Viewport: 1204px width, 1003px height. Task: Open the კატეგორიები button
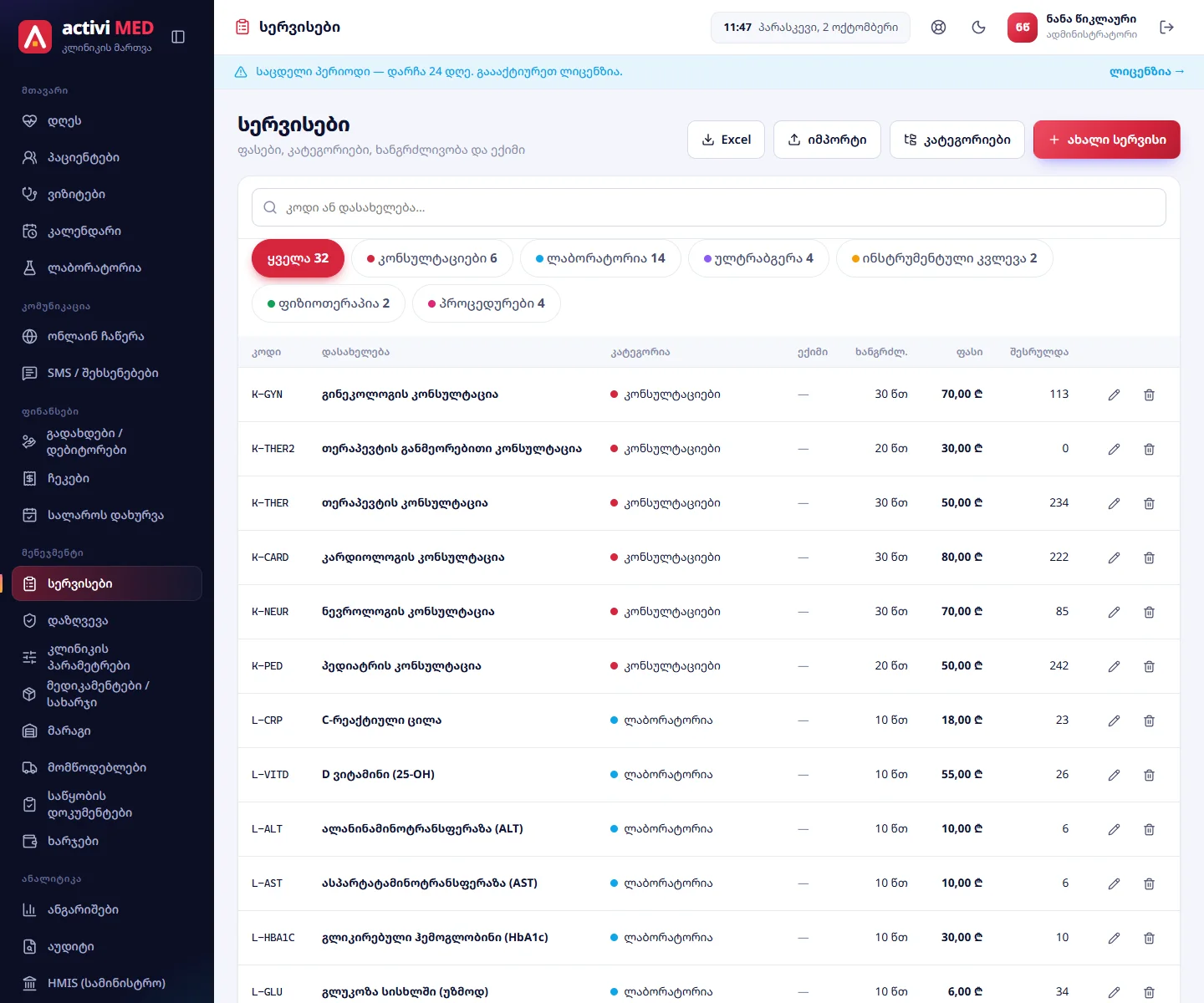pyautogui.click(x=957, y=140)
